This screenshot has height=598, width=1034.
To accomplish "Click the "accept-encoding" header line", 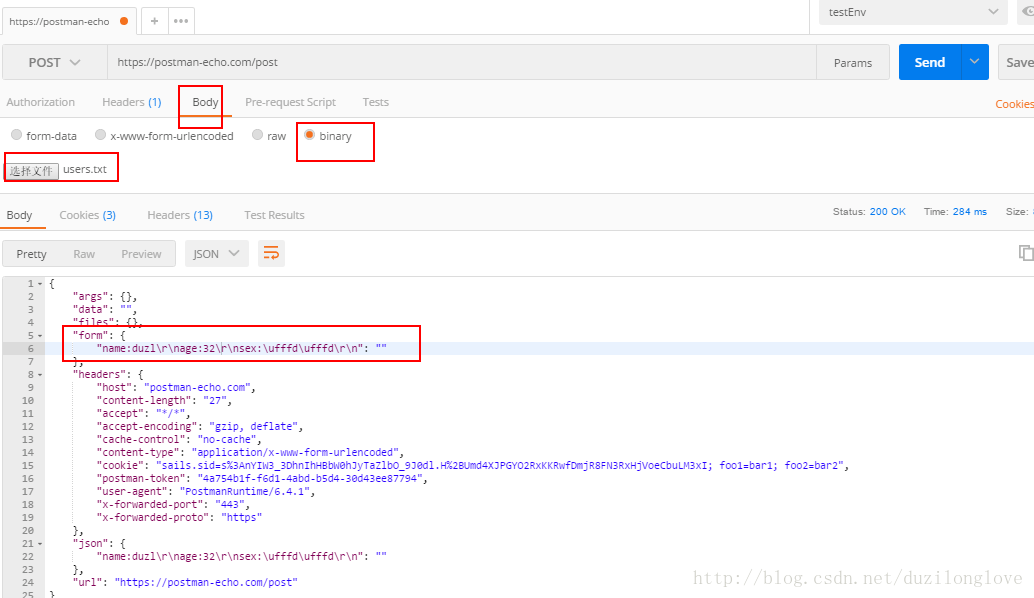I will pyautogui.click(x=200, y=427).
